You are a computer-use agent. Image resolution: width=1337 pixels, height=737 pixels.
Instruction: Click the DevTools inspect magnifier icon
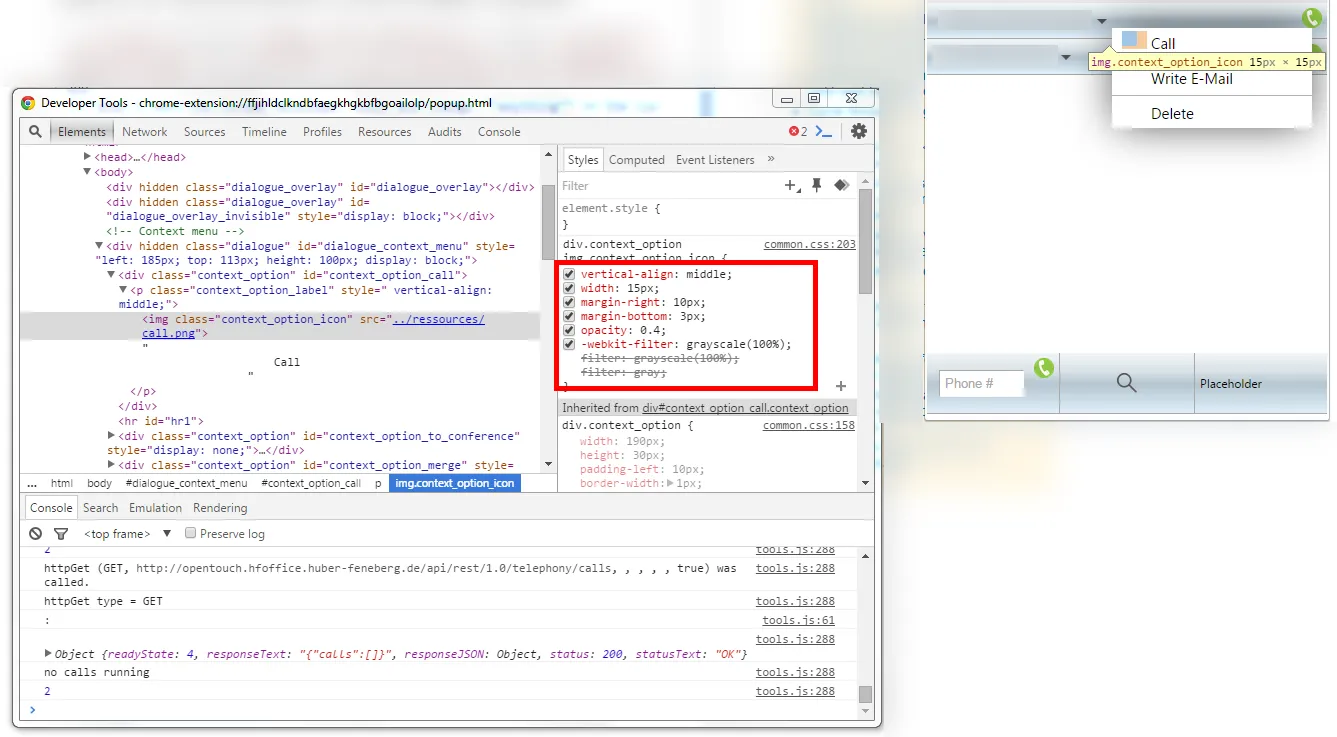[35, 131]
